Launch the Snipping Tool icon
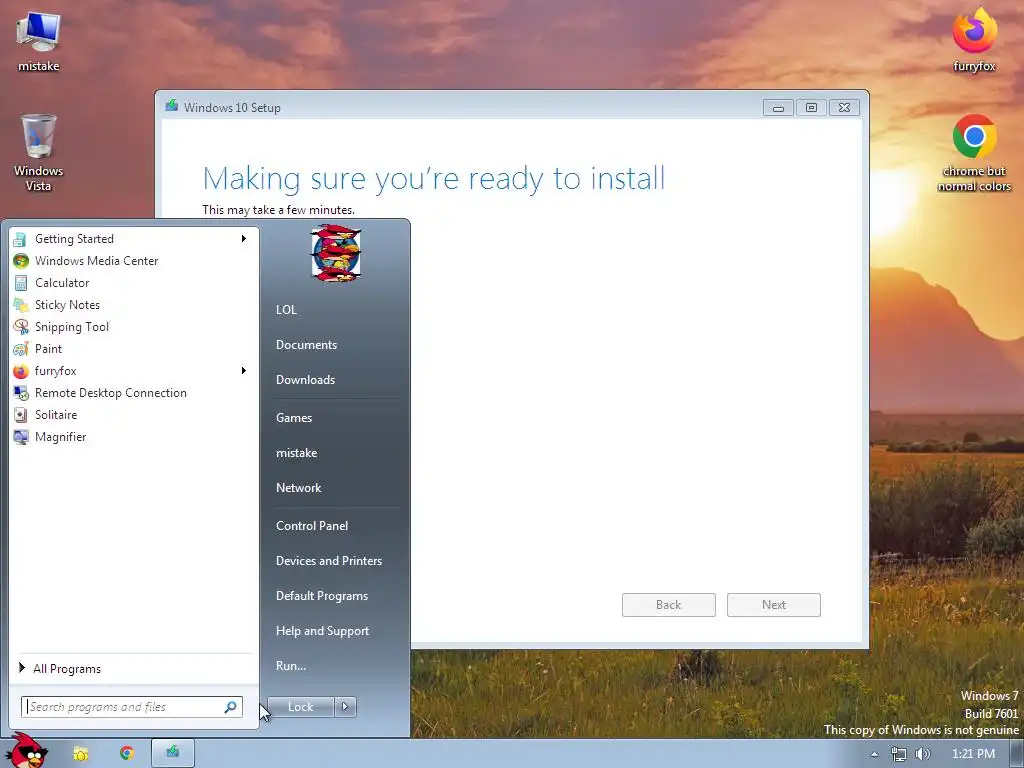1024x768 pixels. click(20, 327)
